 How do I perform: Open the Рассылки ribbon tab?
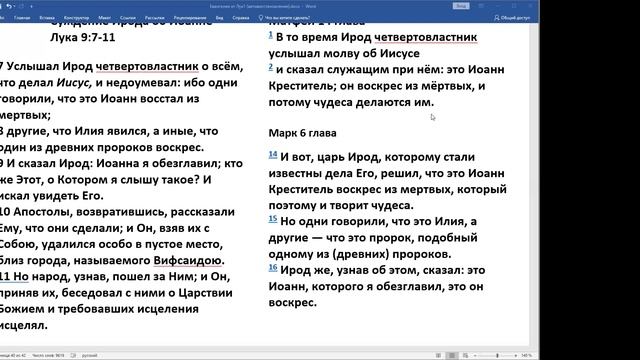(x=154, y=18)
